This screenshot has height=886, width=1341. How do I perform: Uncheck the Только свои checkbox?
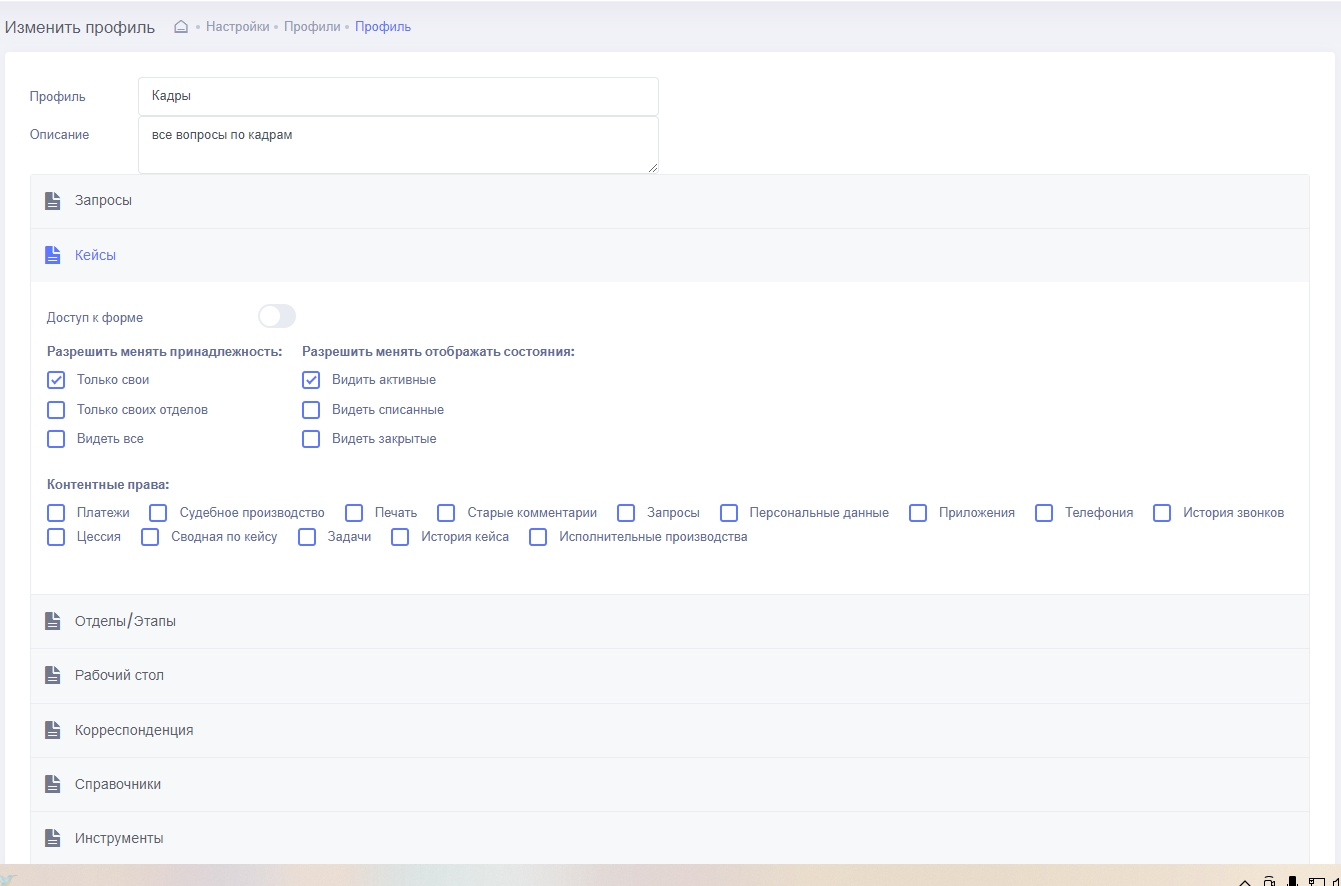coord(57,380)
